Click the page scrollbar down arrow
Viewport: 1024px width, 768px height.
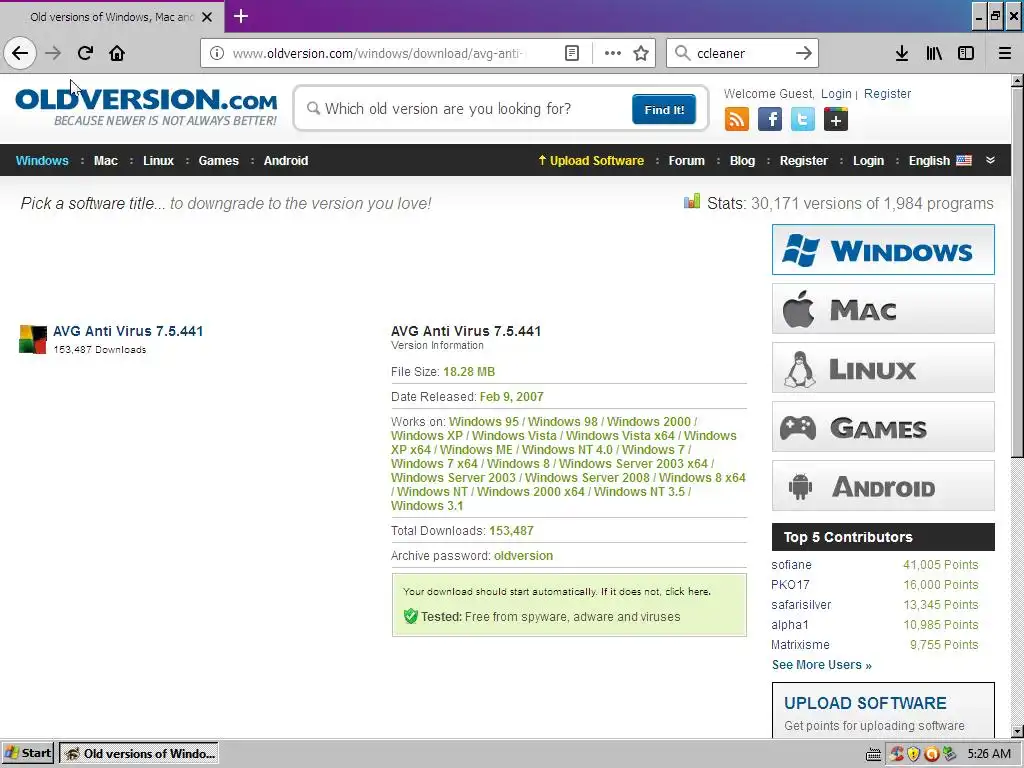pos(1017,731)
